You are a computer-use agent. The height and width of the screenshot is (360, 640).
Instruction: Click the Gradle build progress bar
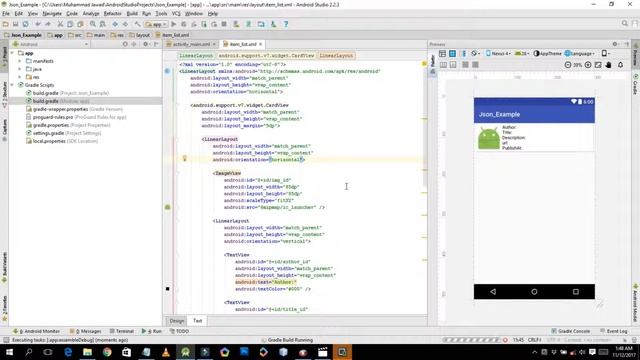pyautogui.click(x=471, y=340)
